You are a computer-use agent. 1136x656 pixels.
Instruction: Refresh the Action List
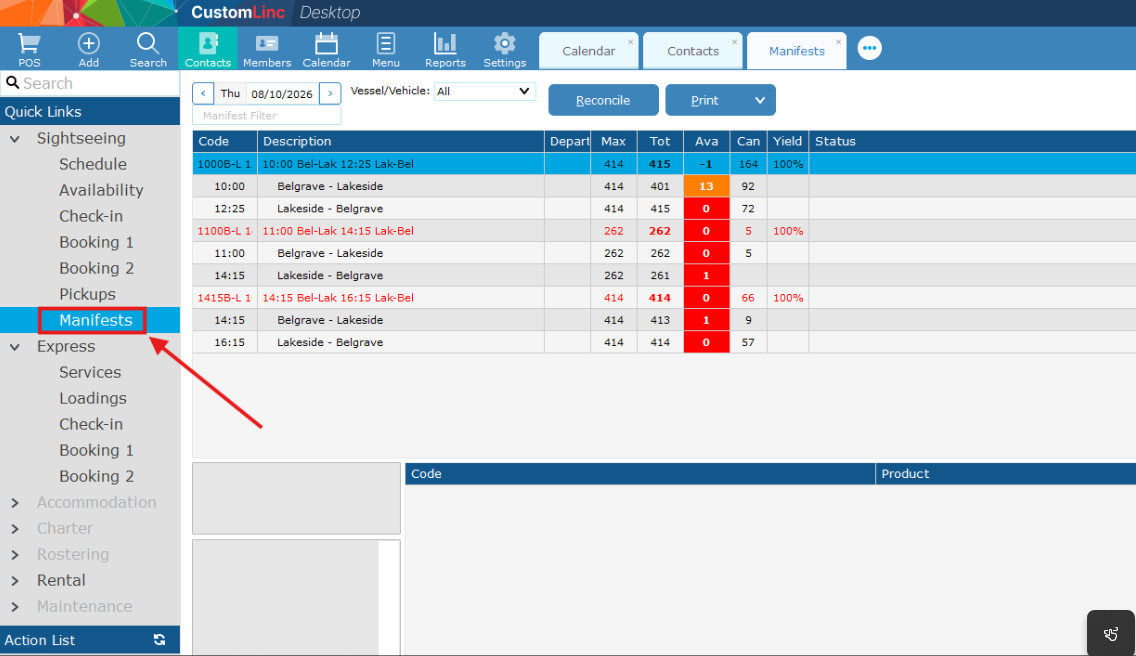point(159,640)
